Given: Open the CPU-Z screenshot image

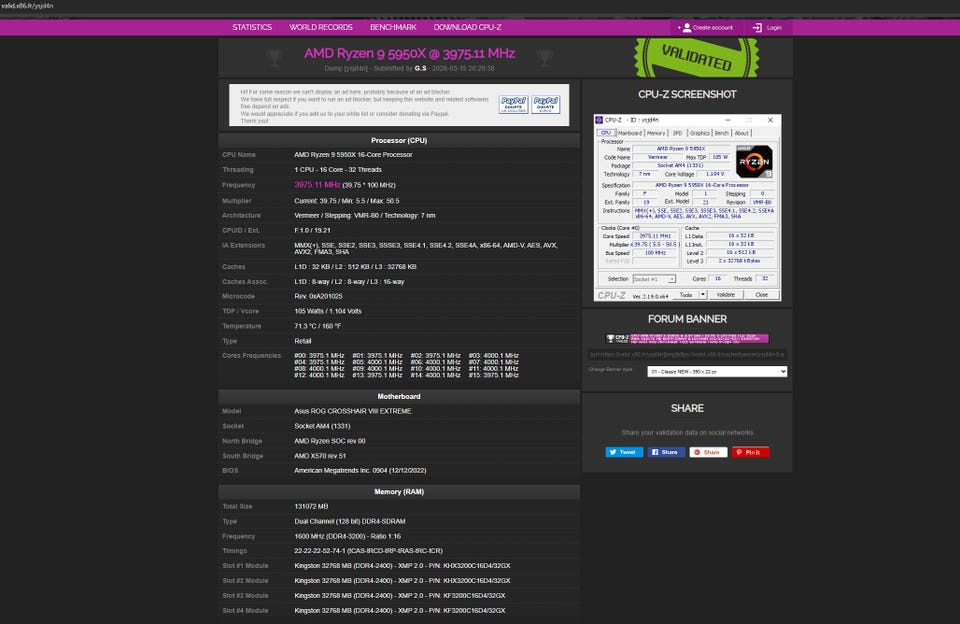Looking at the screenshot, I should point(687,208).
